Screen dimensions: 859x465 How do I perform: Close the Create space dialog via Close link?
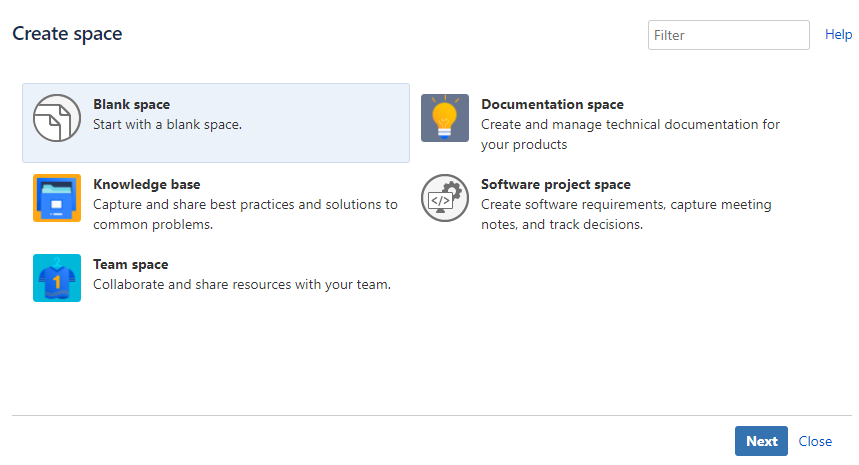tap(815, 441)
